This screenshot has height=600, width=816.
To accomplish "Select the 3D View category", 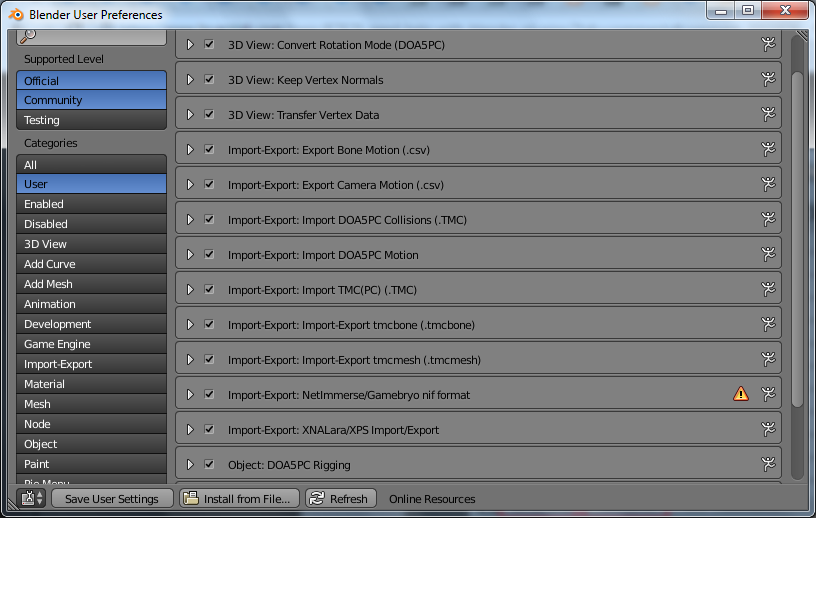I will coord(92,244).
